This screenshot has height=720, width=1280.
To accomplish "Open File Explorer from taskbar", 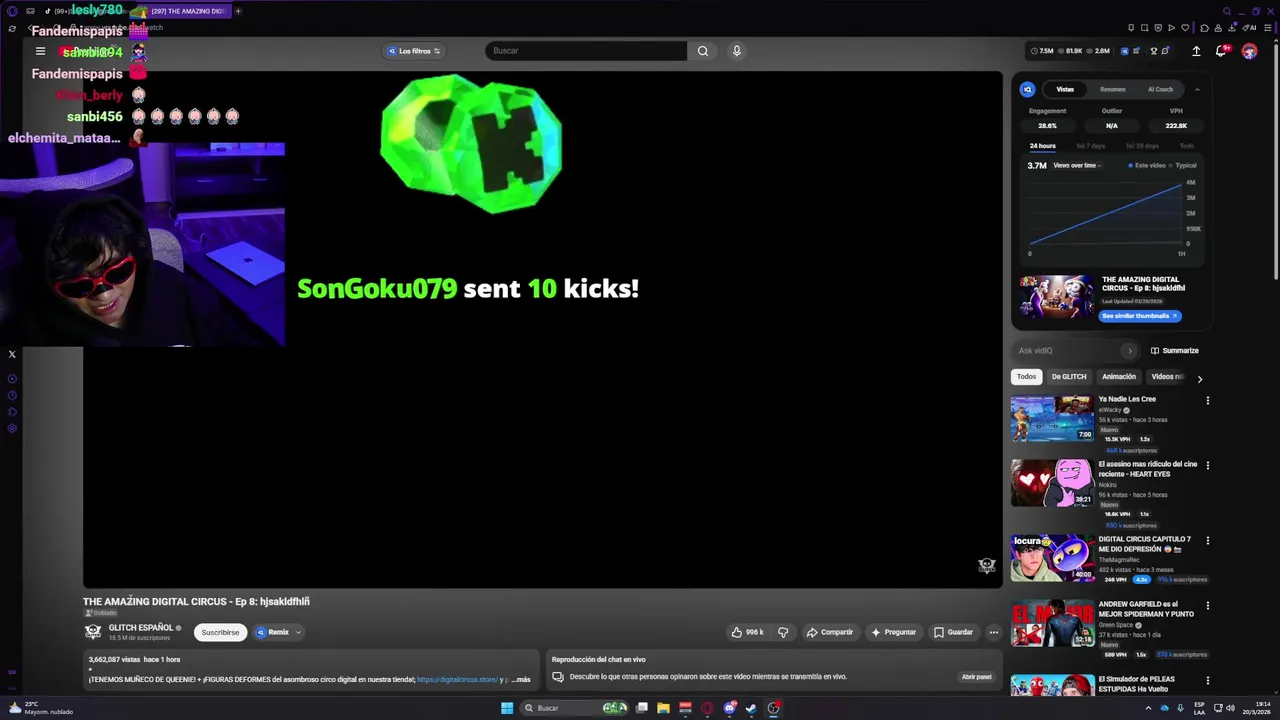I will 663,708.
